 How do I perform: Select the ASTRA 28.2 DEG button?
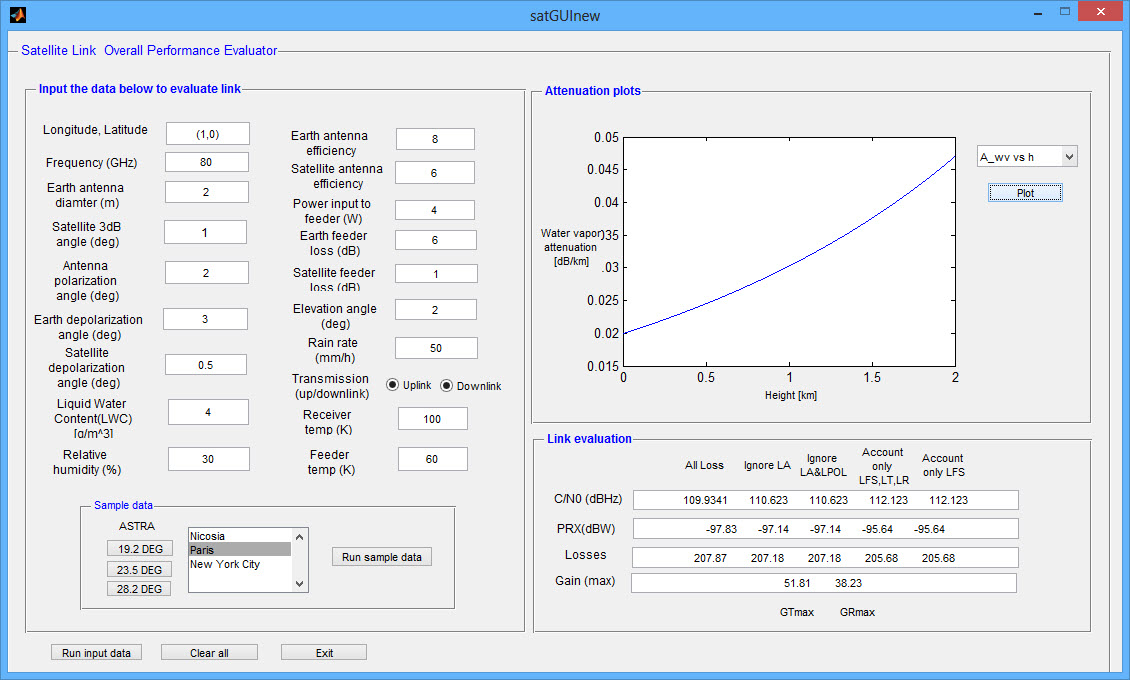(x=140, y=589)
